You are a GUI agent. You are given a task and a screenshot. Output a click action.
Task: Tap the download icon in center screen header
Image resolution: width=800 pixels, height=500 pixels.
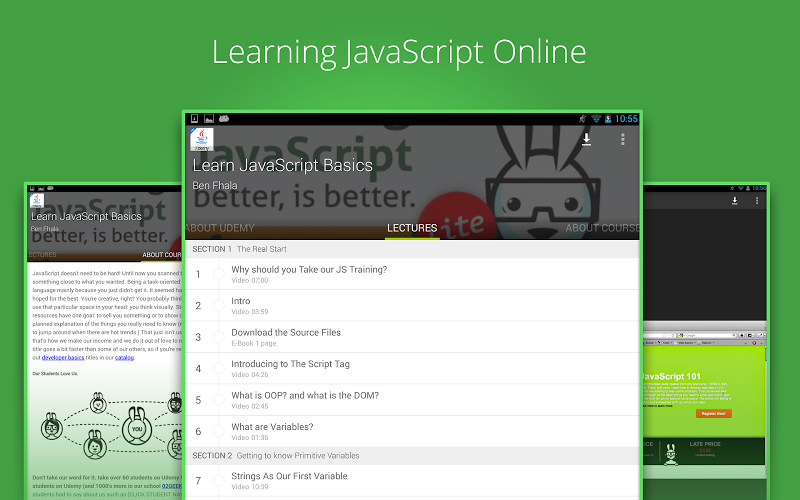click(586, 139)
